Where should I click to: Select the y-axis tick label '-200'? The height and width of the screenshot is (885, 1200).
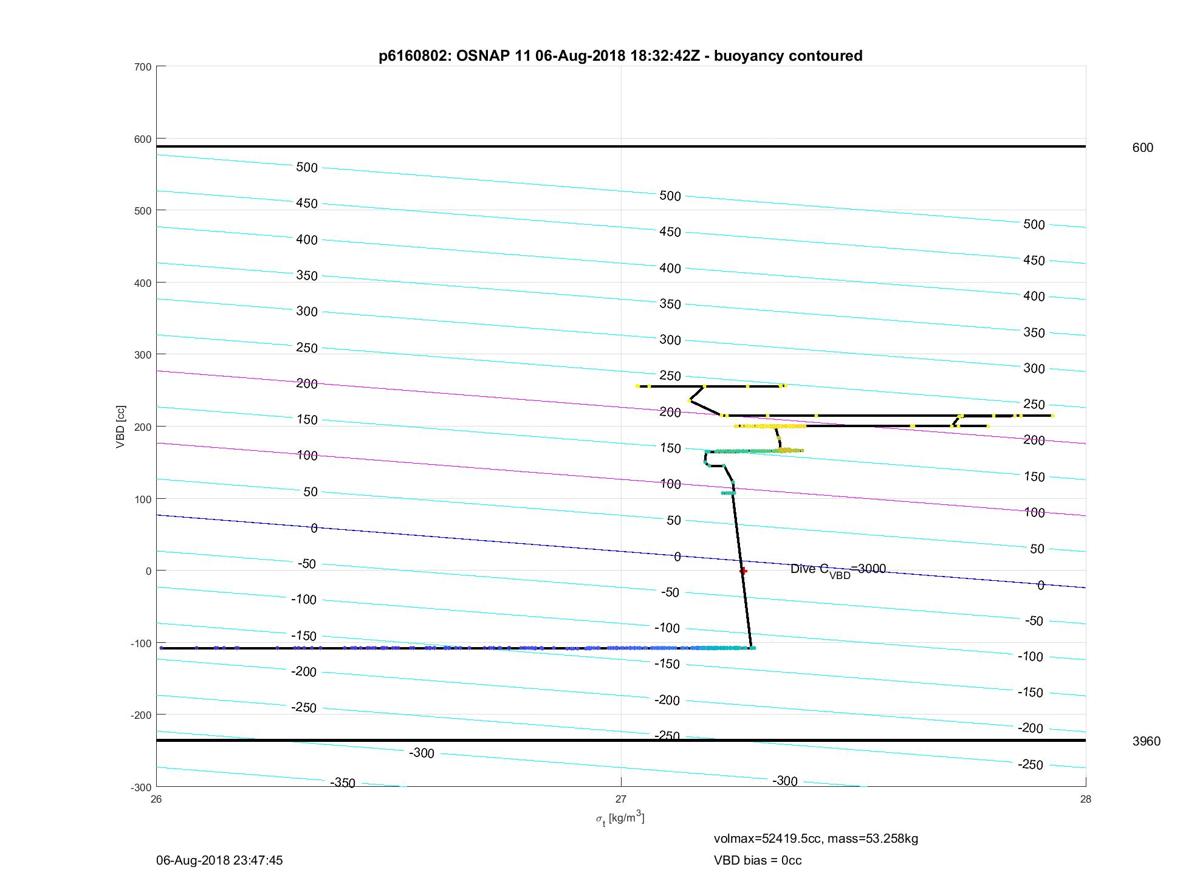141,715
